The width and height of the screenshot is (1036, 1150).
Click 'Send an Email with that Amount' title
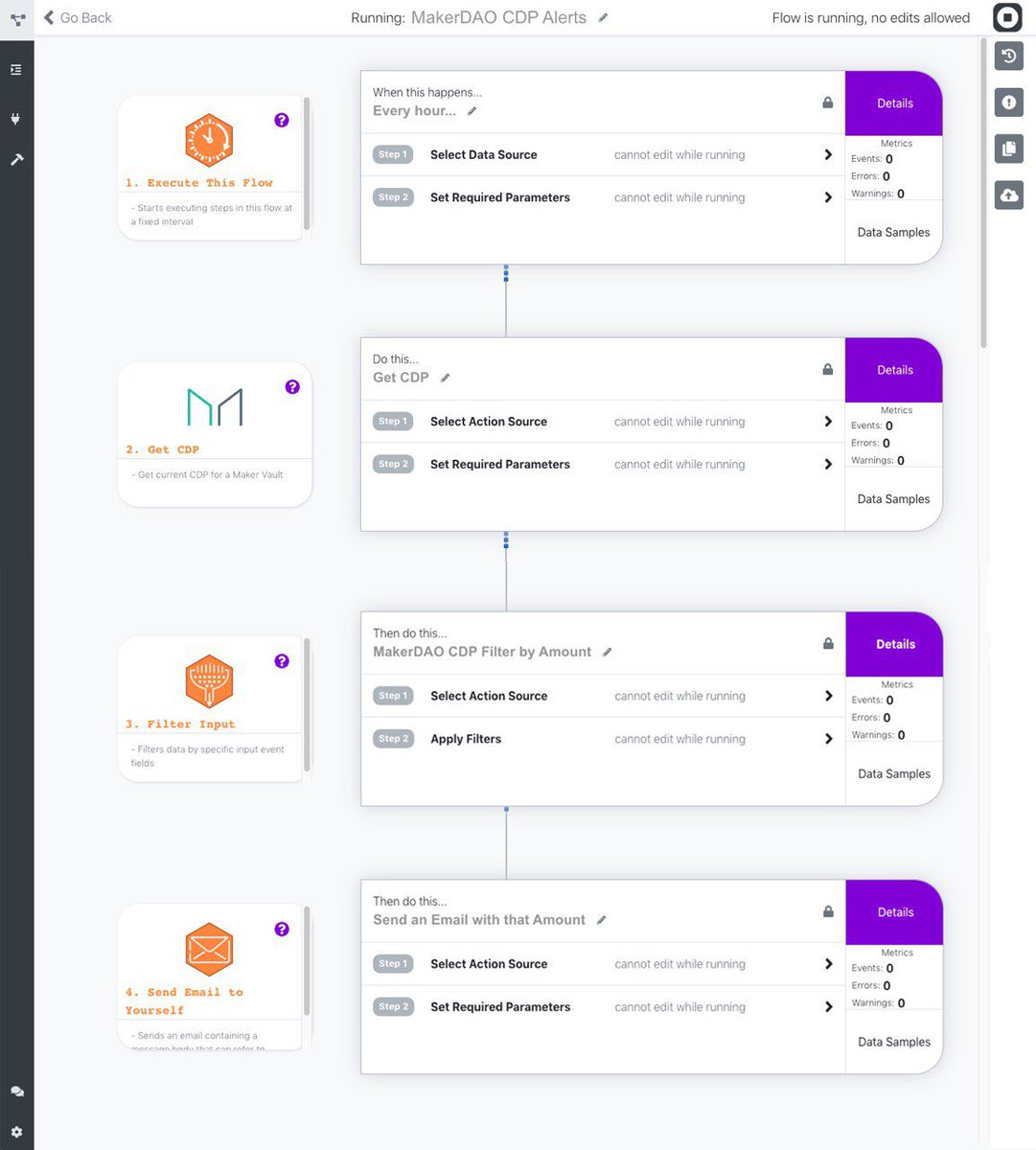point(479,920)
